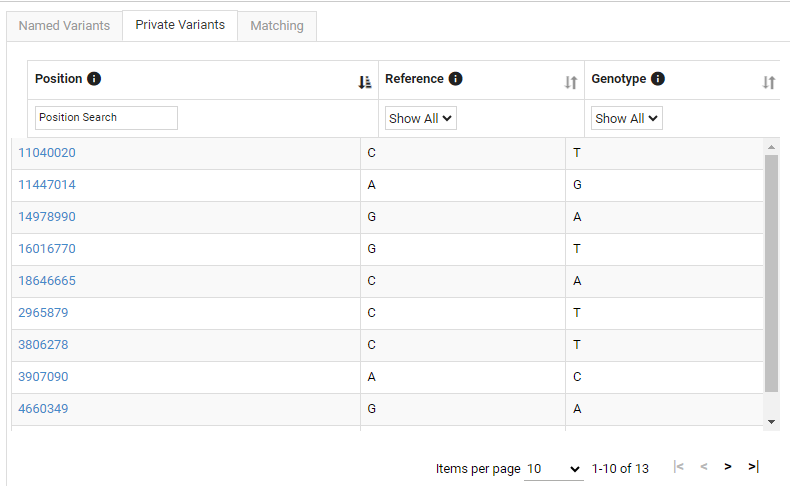Click the Position column info icon
The width and height of the screenshot is (790, 486).
pyautogui.click(x=94, y=79)
